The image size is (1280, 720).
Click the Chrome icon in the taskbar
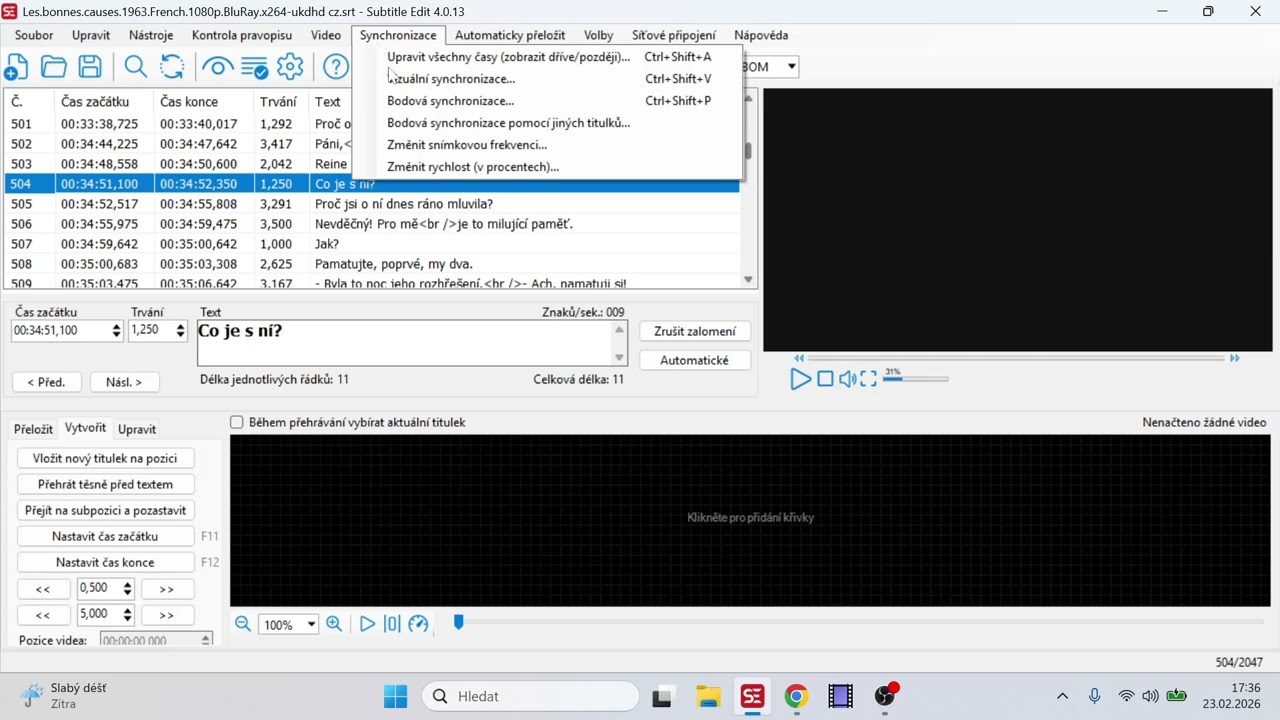(796, 696)
